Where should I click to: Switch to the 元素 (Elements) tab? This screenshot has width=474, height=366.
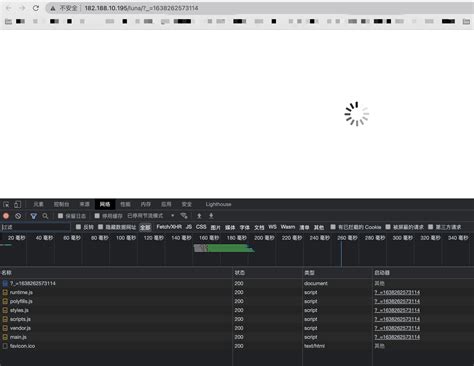38,204
